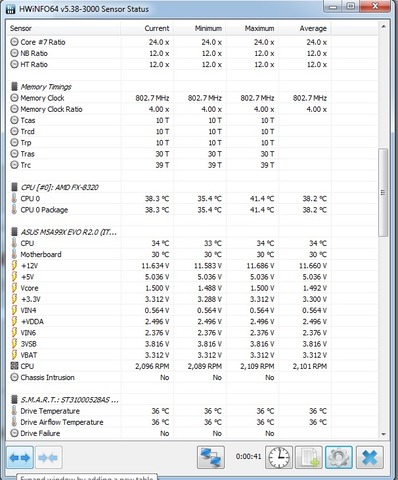Select the +VDDA row label

click(32, 322)
